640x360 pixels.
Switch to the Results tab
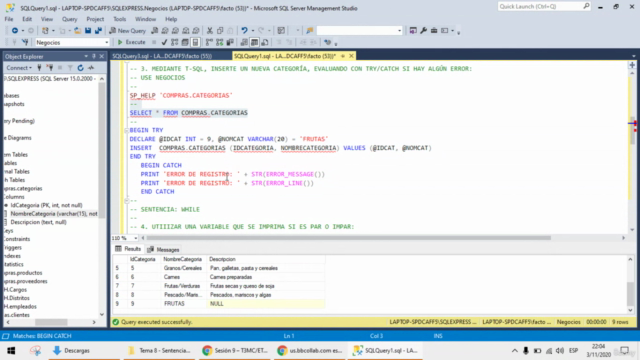point(128,249)
